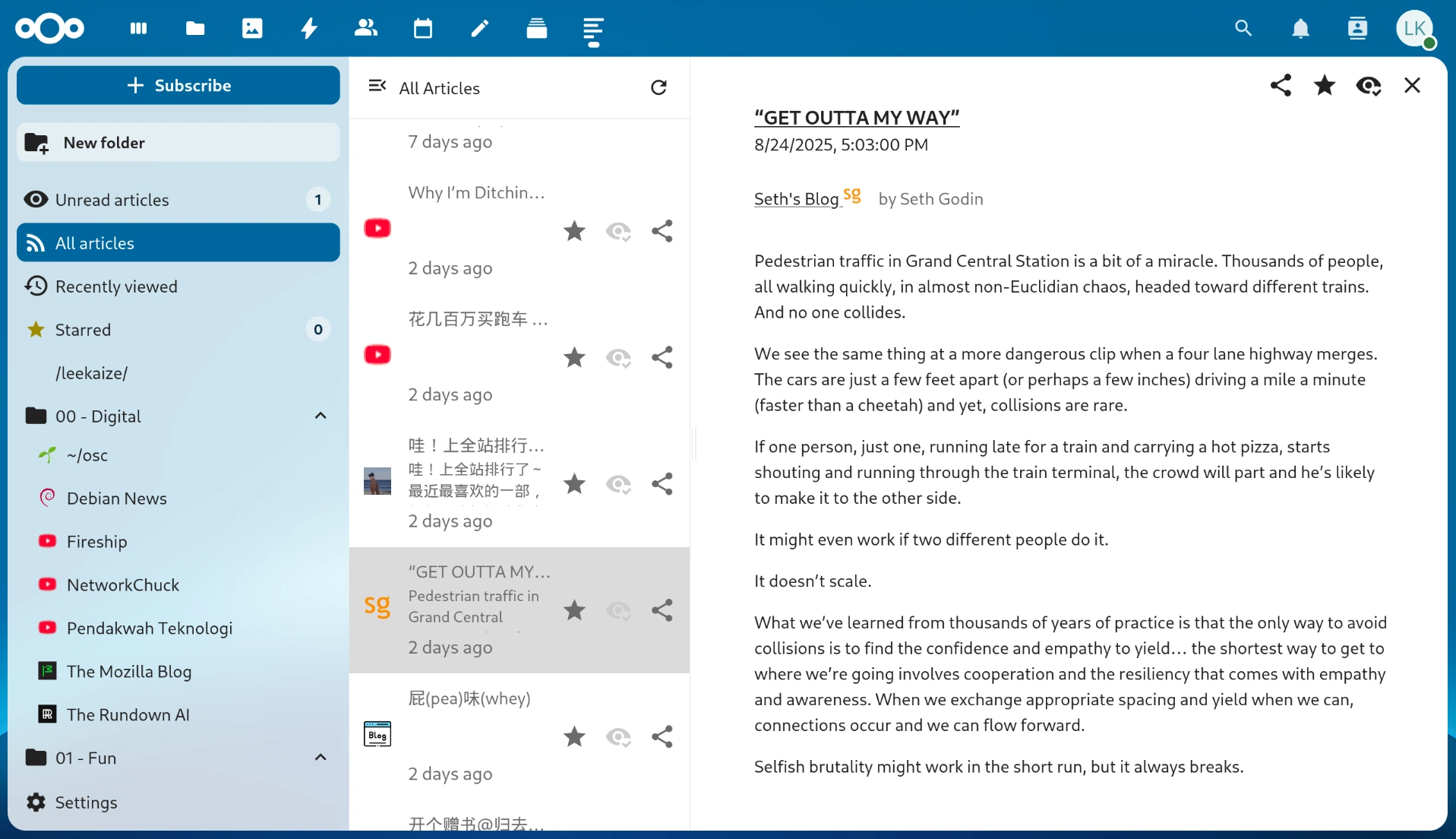Open the News app icon in top bar
Viewport: 1456px width, 839px height.
(594, 31)
